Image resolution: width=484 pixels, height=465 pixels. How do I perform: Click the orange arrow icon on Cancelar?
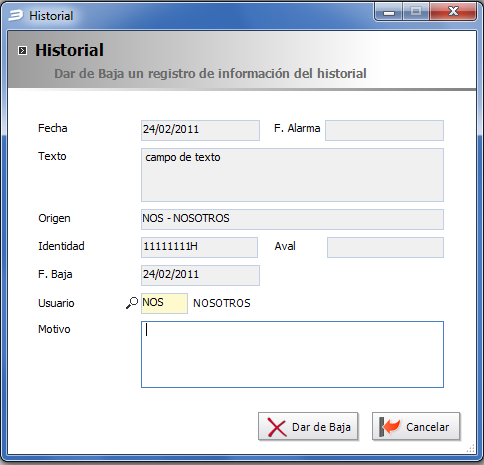pos(390,427)
